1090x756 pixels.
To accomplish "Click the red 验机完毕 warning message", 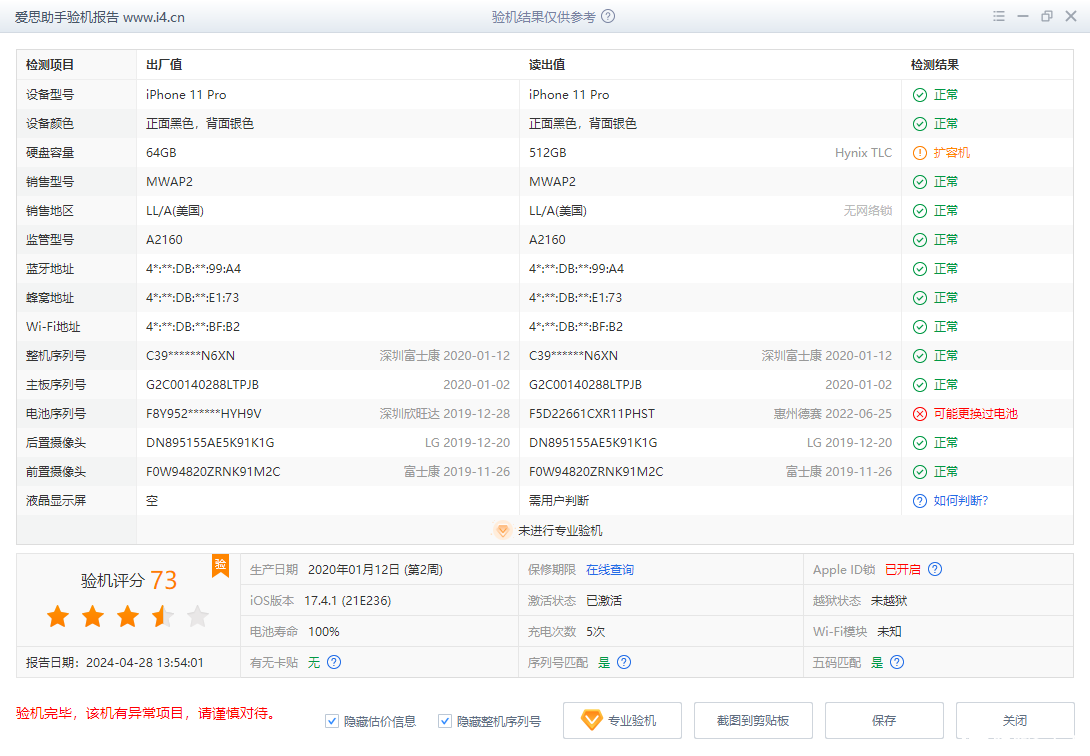I will tap(147, 714).
